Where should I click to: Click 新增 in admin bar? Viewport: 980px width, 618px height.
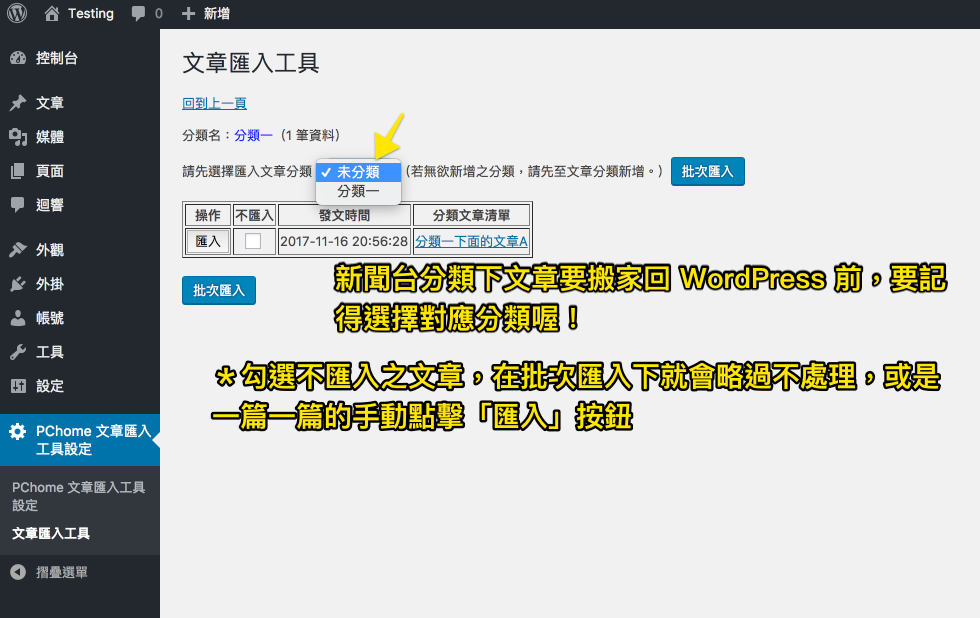(217, 14)
